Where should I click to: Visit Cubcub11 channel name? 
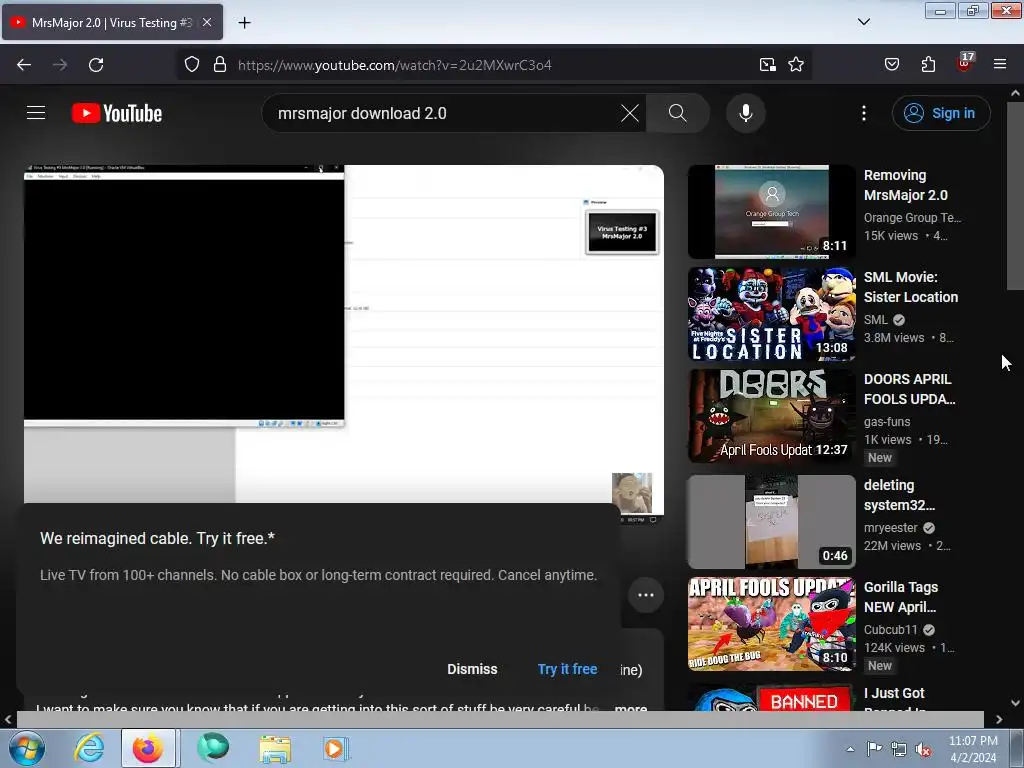tap(891, 630)
